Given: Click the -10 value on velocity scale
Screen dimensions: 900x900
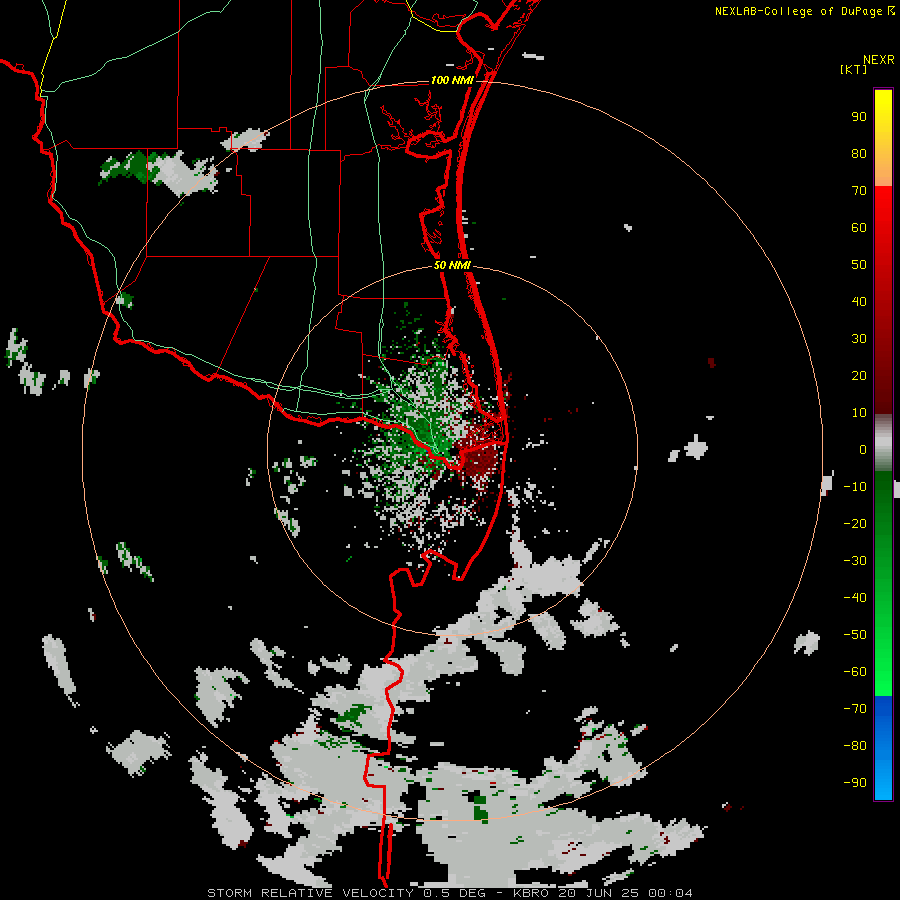Looking at the screenshot, I should tap(855, 487).
